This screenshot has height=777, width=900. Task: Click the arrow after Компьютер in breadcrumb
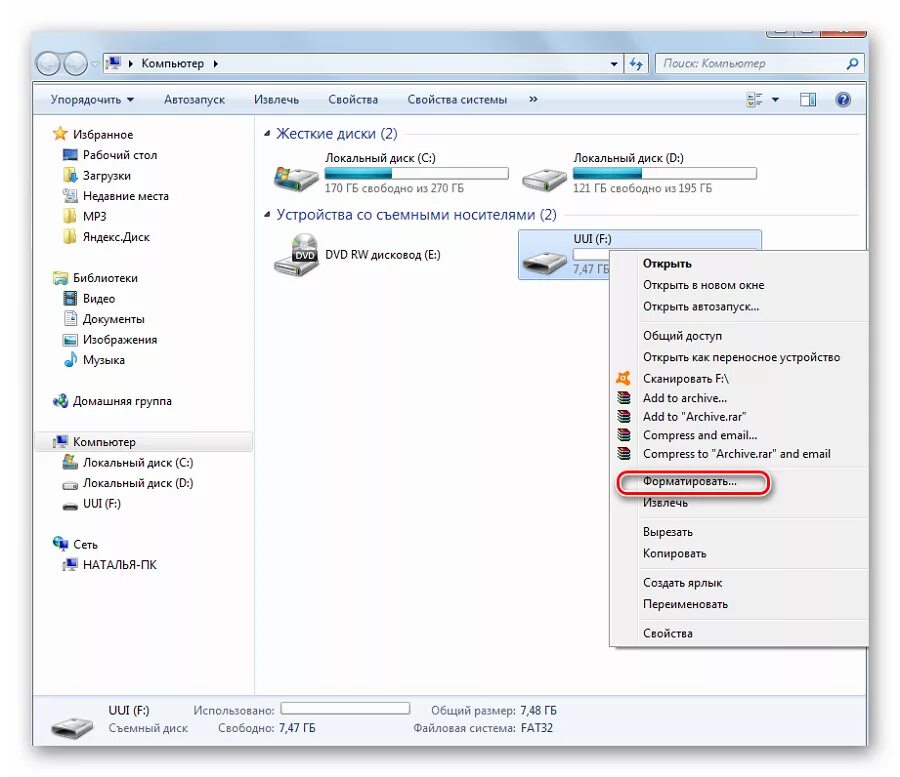point(216,64)
